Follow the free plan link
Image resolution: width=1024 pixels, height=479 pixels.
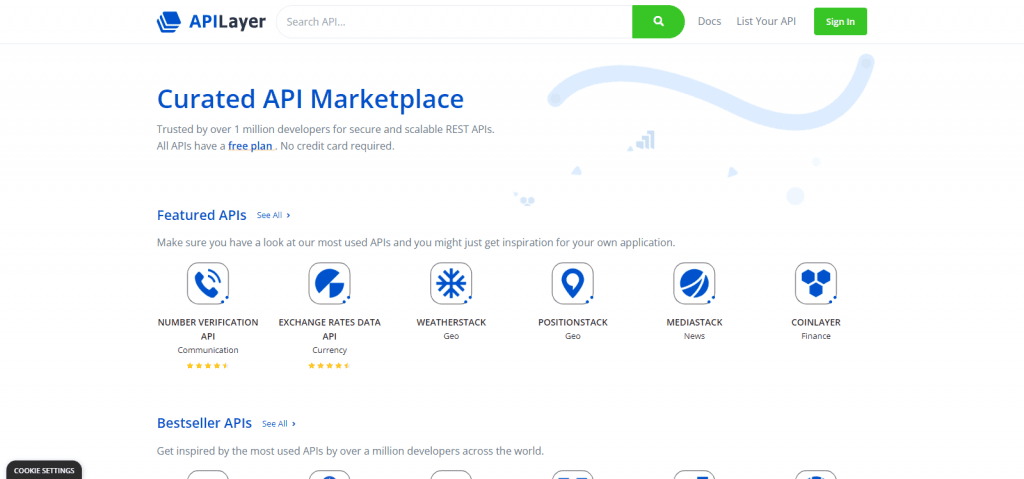(251, 146)
